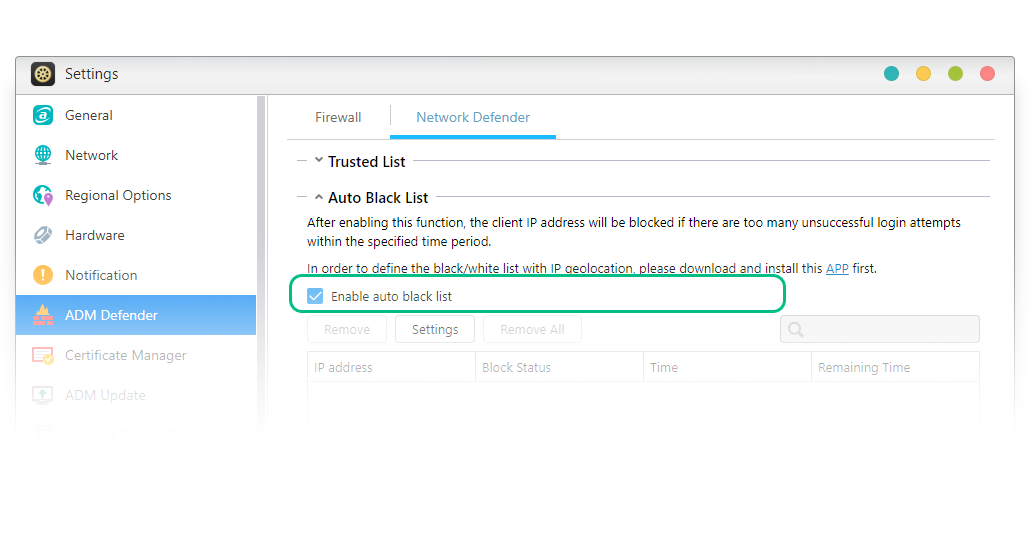This screenshot has height=559, width=1030.
Task: Click the General settings icon
Action: click(x=43, y=115)
